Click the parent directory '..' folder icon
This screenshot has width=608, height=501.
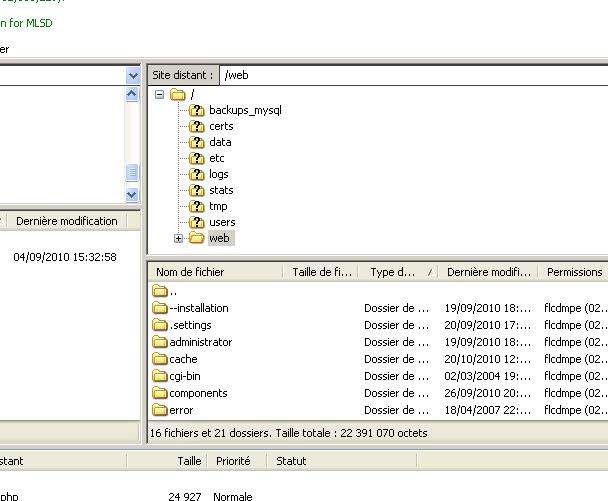click(x=160, y=291)
